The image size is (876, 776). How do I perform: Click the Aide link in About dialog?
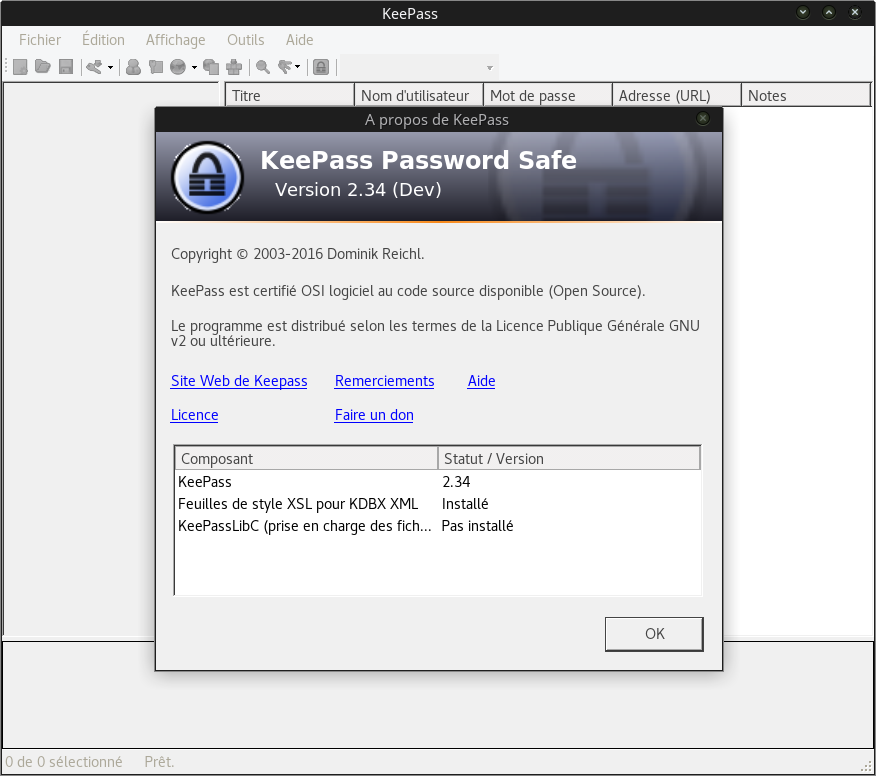(482, 381)
